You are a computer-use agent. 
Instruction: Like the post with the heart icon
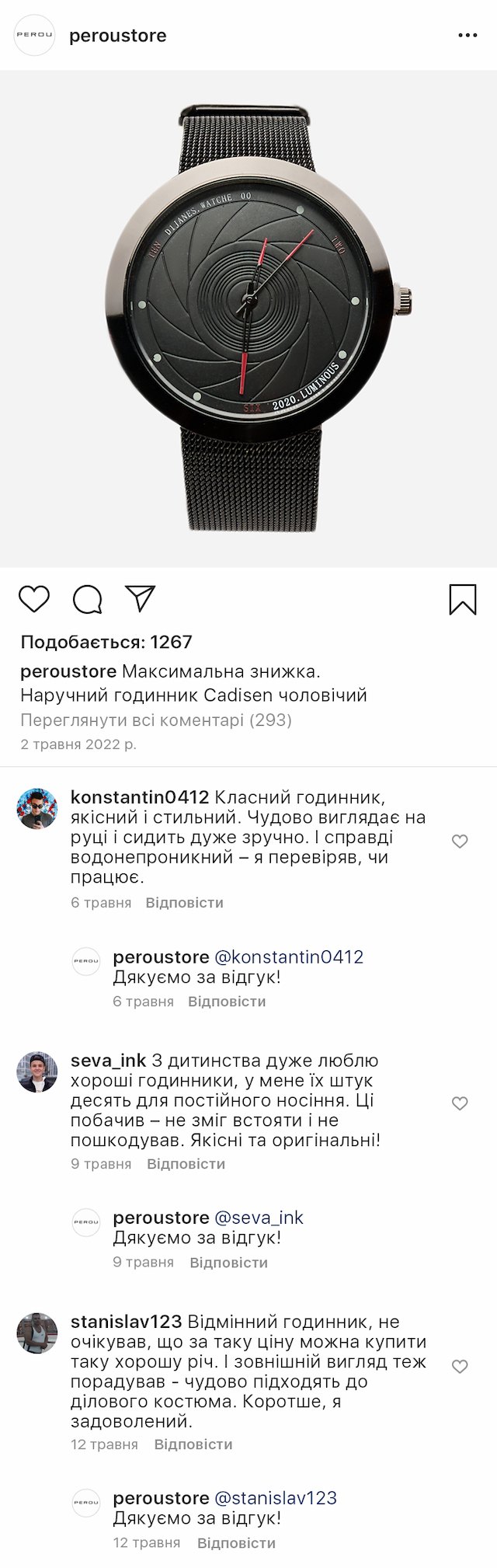[x=34, y=599]
